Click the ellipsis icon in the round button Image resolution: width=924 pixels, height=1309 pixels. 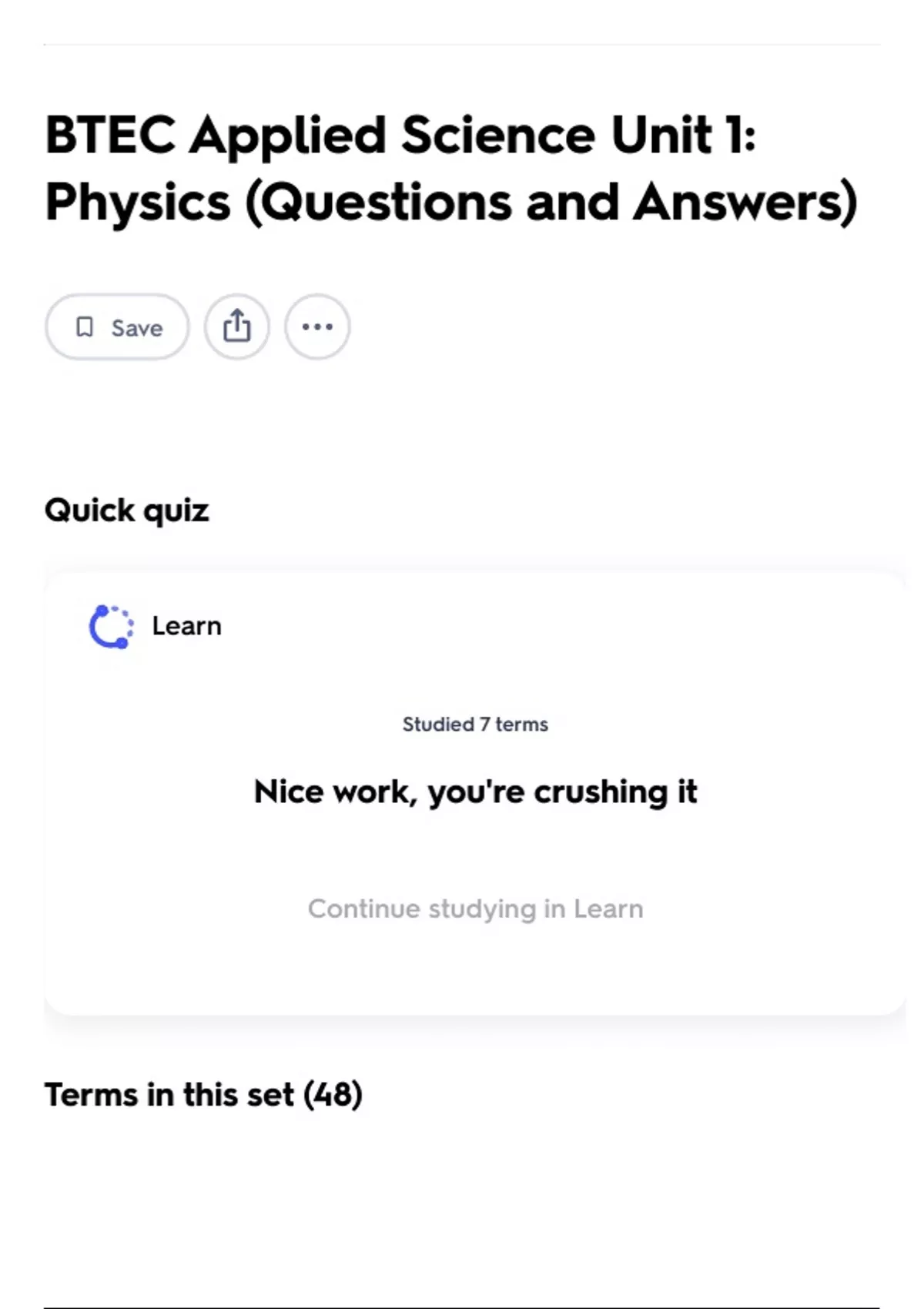point(318,326)
